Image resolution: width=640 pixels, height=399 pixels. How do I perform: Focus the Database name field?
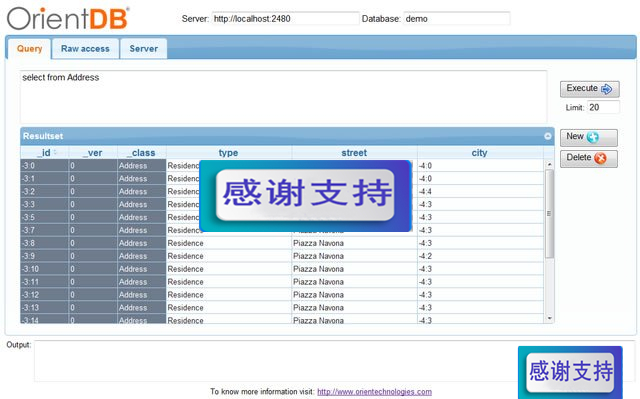457,19
